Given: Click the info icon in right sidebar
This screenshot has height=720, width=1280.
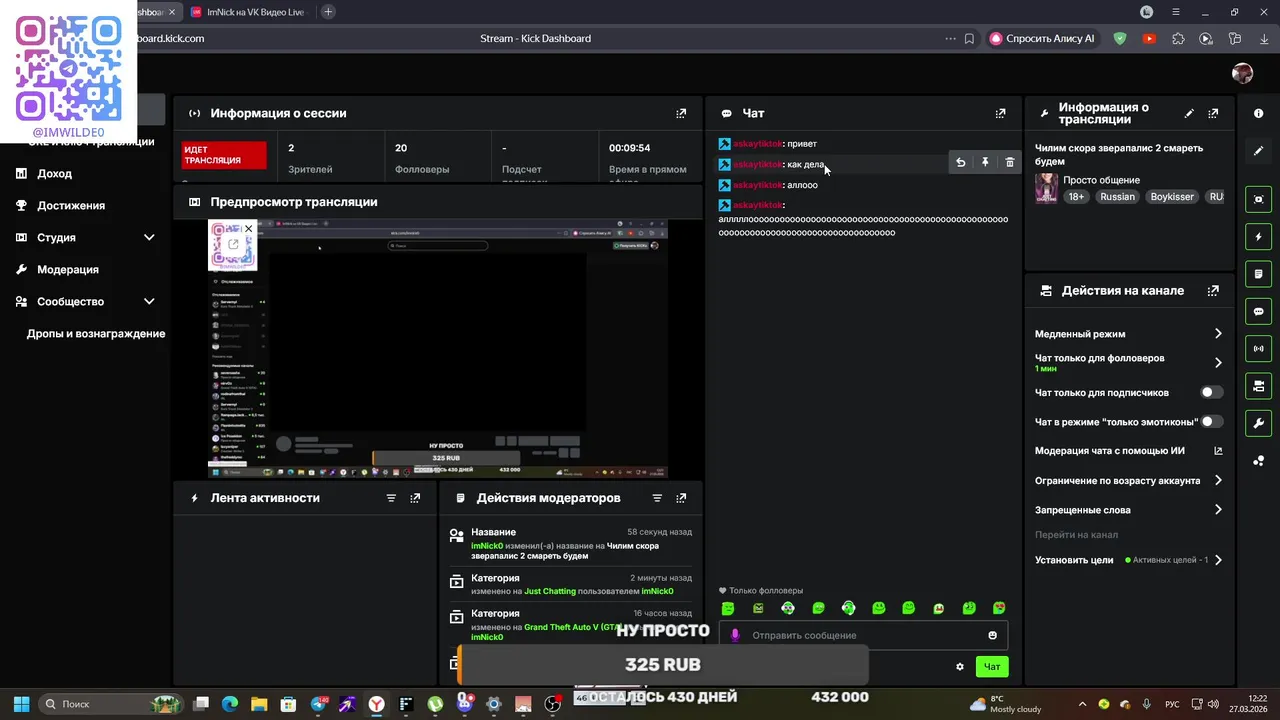Looking at the screenshot, I should pos(1259,114).
